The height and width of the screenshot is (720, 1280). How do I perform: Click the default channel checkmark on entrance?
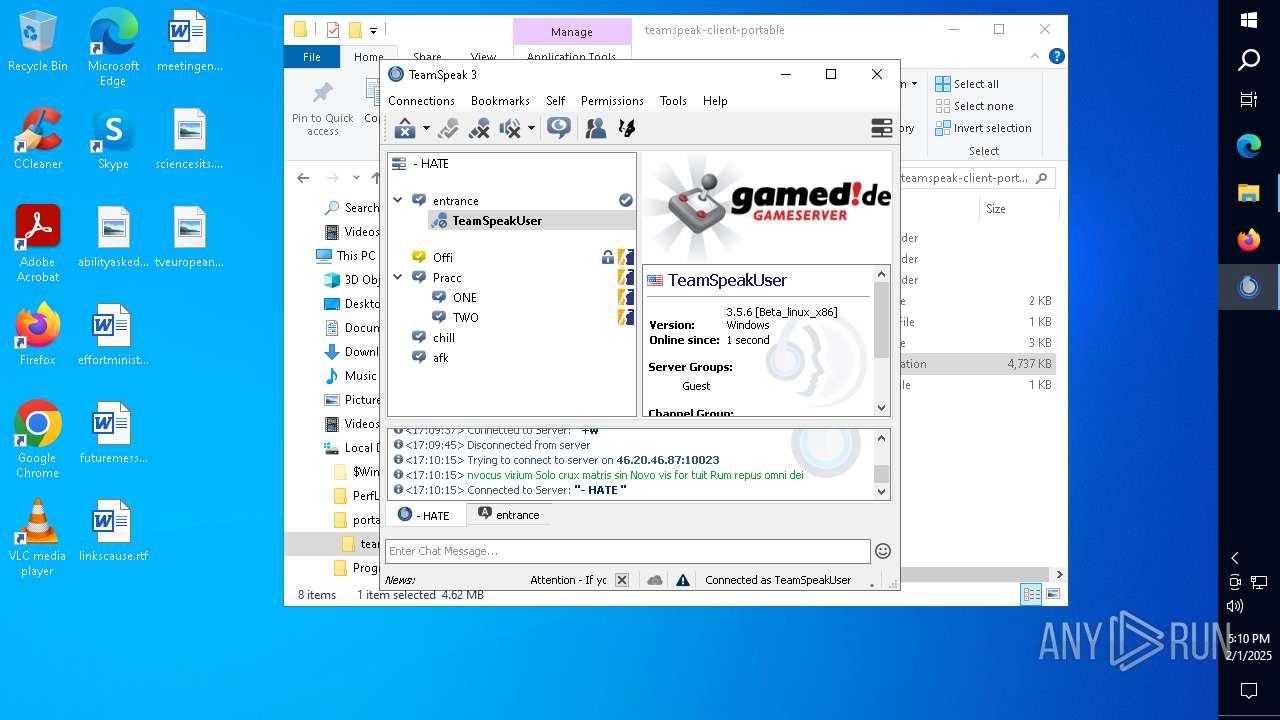coord(626,200)
